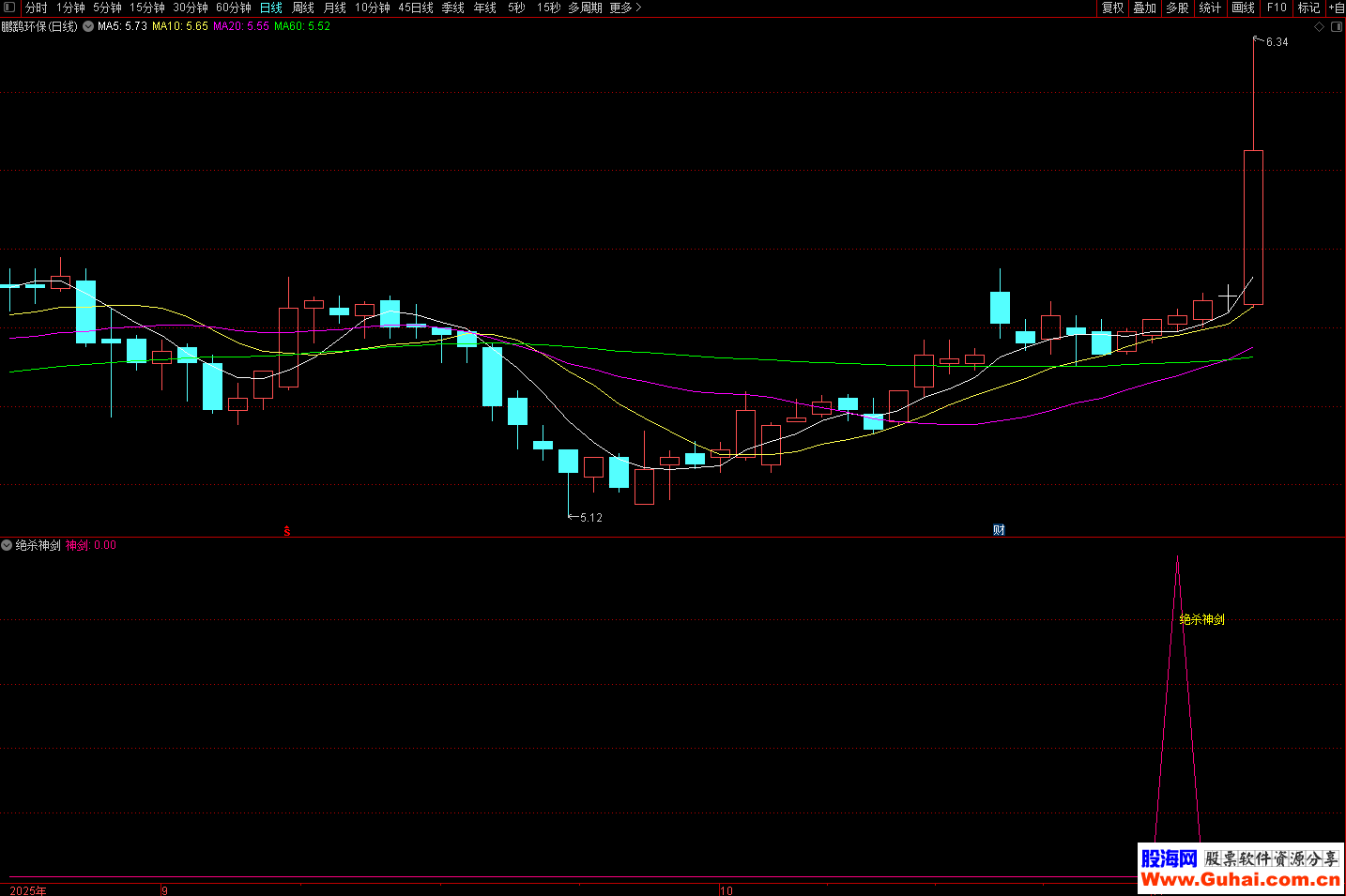The image size is (1346, 896).
Task: Open F10 company information
Action: tap(1277, 8)
